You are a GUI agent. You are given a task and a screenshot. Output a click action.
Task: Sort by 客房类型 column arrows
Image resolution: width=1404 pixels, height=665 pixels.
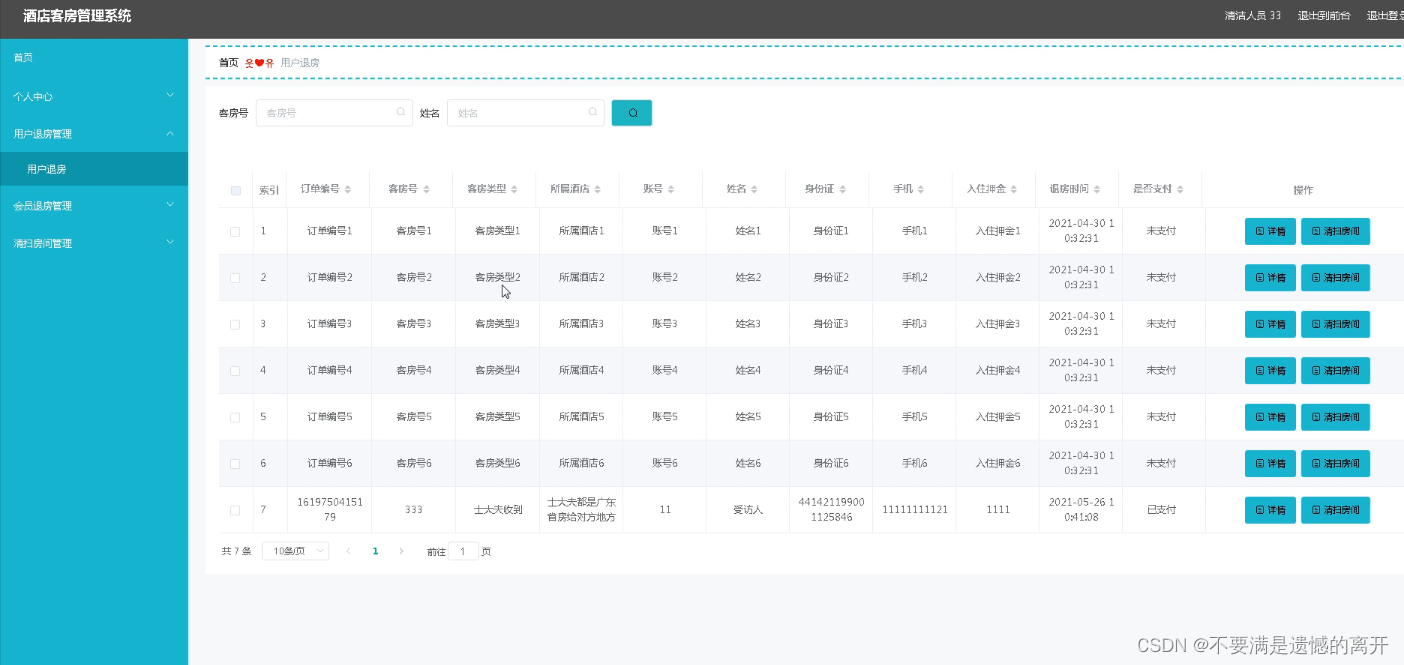click(516, 189)
